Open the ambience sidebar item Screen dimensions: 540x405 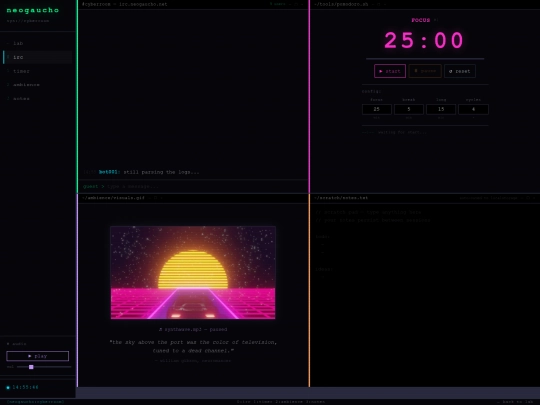(38, 85)
